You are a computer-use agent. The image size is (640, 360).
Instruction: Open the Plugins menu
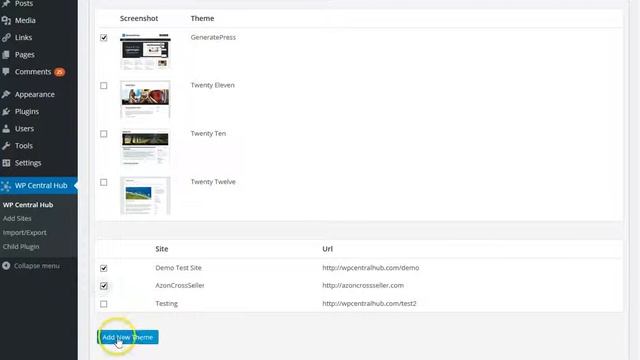27,111
